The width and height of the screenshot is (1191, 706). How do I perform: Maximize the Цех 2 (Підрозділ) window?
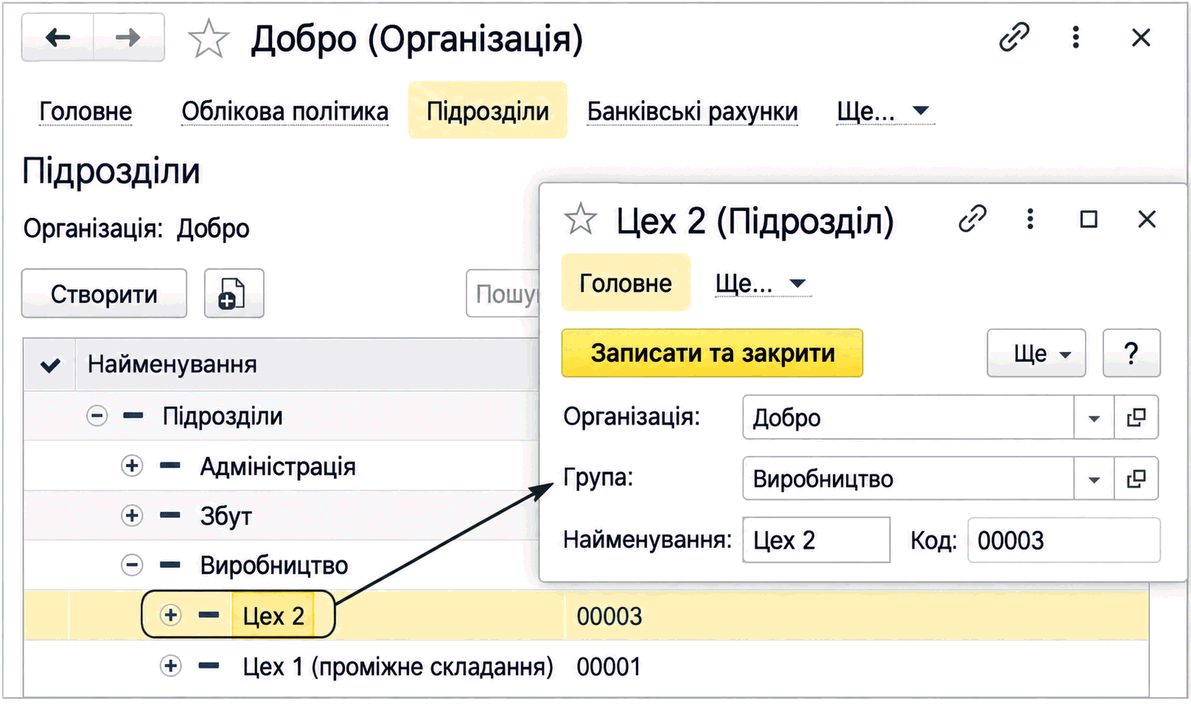point(1088,219)
